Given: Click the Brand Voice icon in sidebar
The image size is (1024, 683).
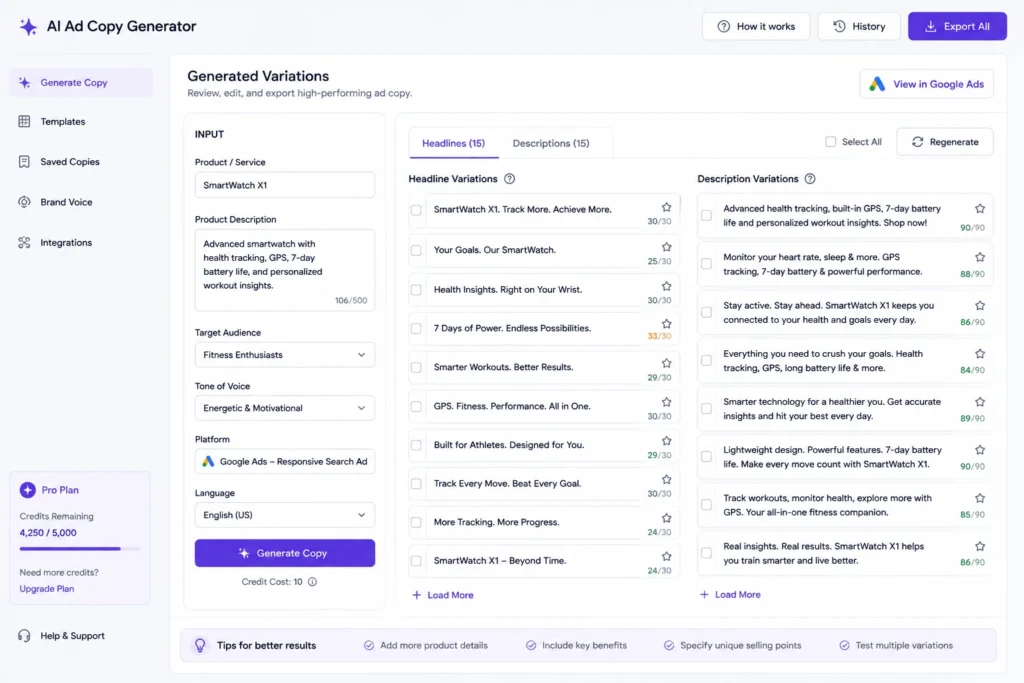Looking at the screenshot, I should pyautogui.click(x=24, y=202).
